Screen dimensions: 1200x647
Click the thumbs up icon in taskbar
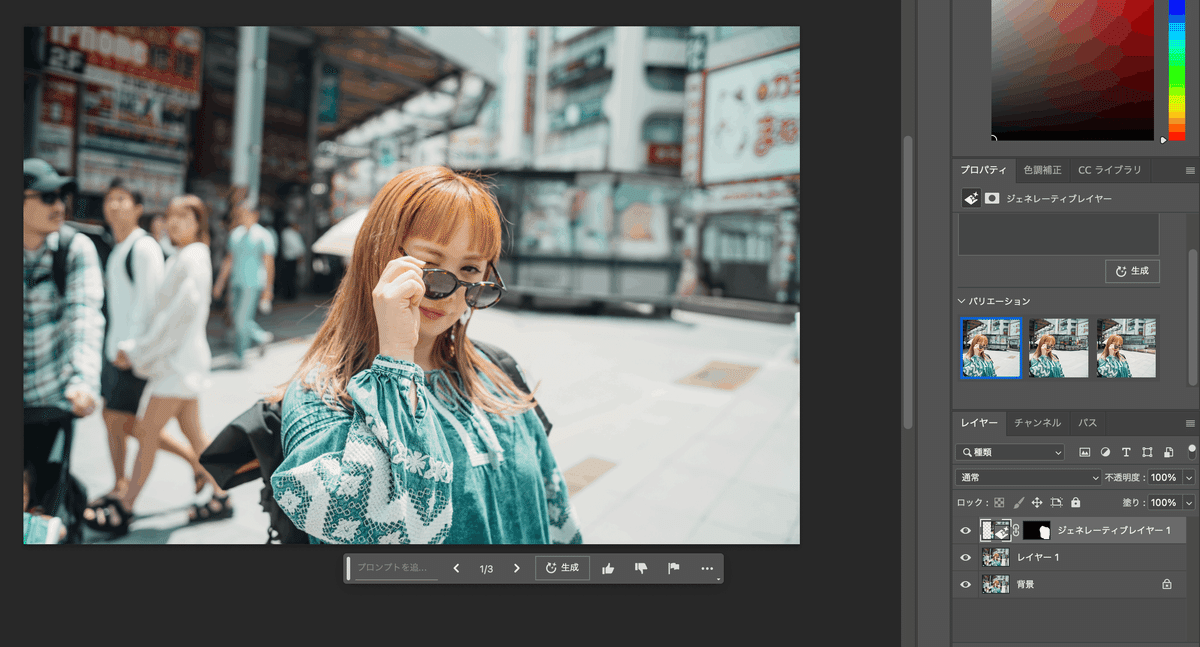coord(608,568)
